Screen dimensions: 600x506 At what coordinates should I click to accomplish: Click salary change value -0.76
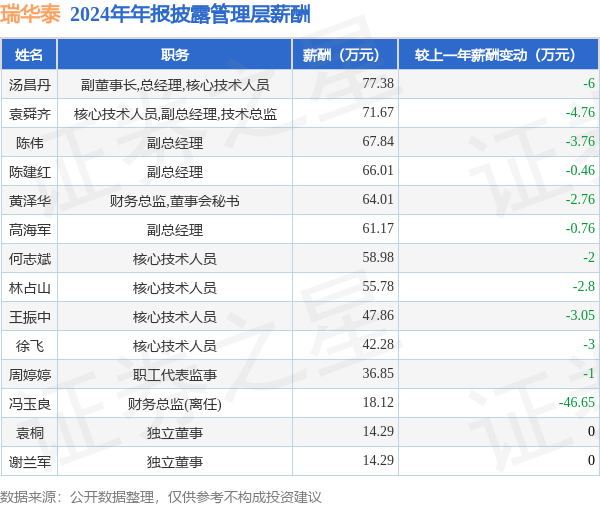pyautogui.click(x=580, y=228)
